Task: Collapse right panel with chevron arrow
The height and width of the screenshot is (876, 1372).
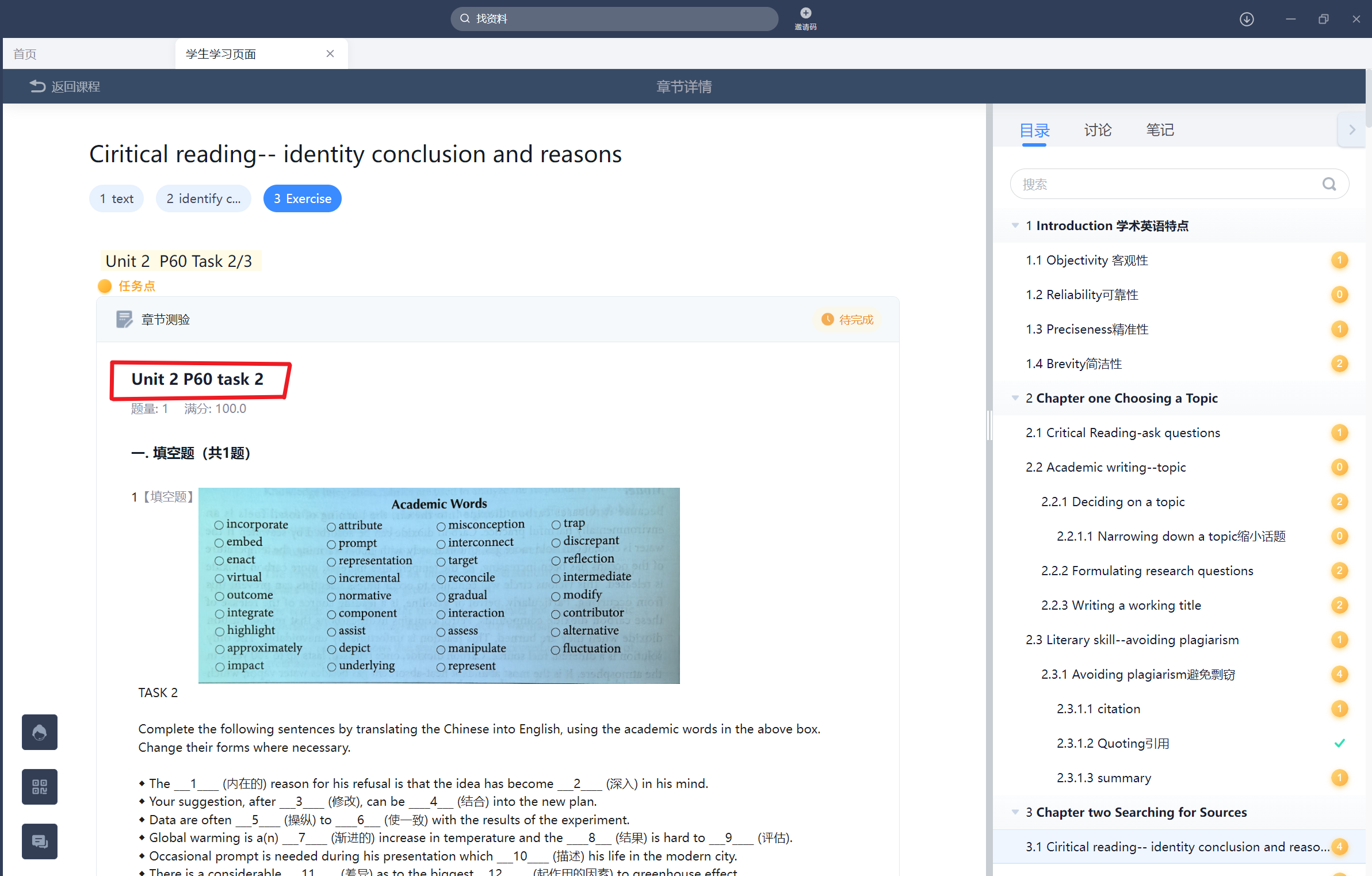Action: coord(1352,130)
